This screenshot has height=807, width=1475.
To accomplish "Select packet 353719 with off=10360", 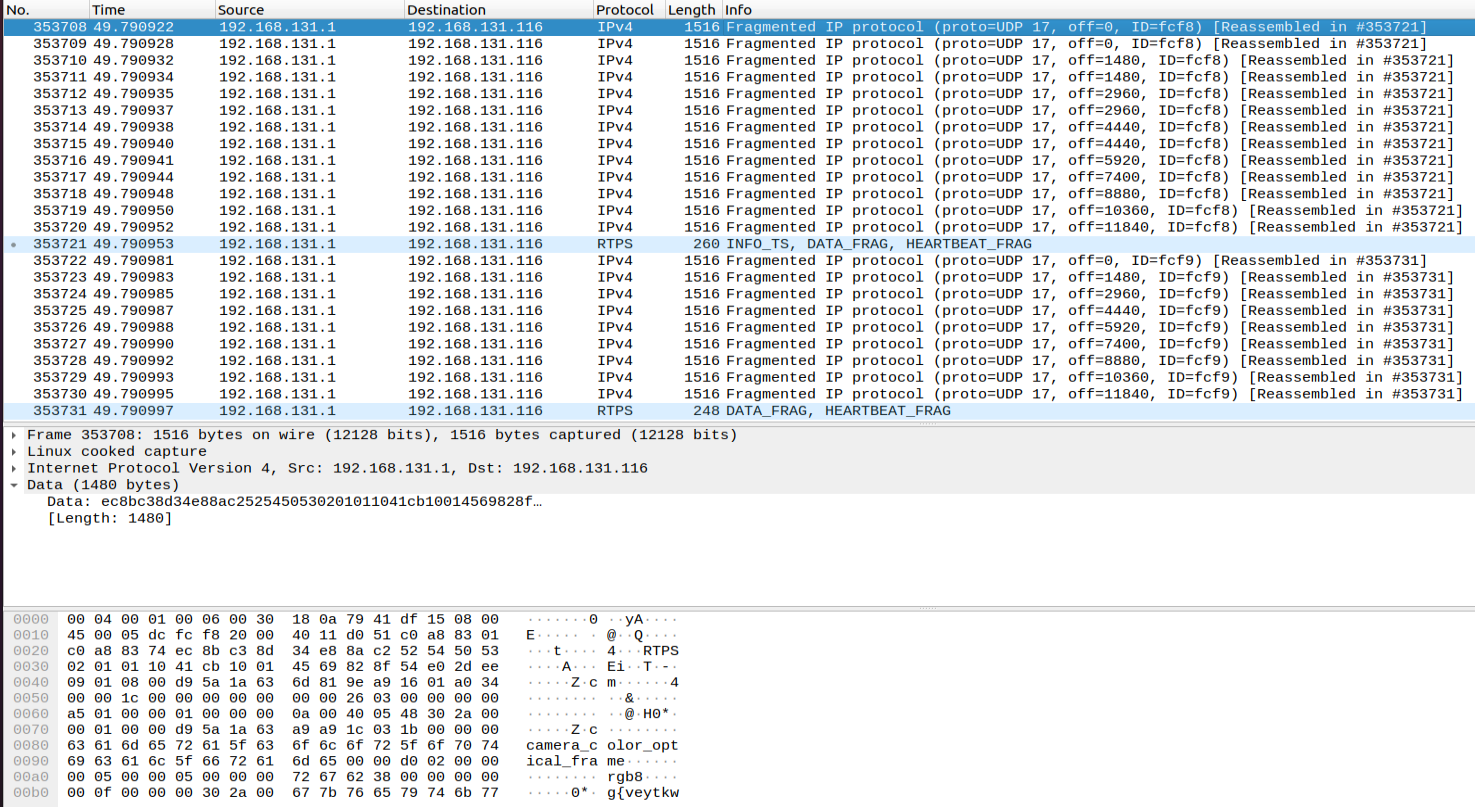I will coord(738,210).
